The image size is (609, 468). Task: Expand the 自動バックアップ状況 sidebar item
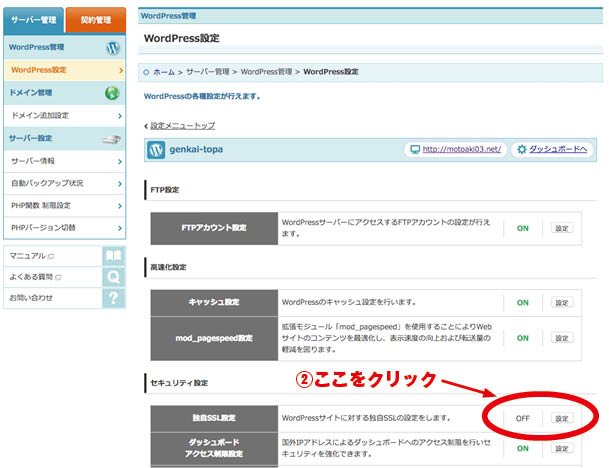(x=64, y=184)
